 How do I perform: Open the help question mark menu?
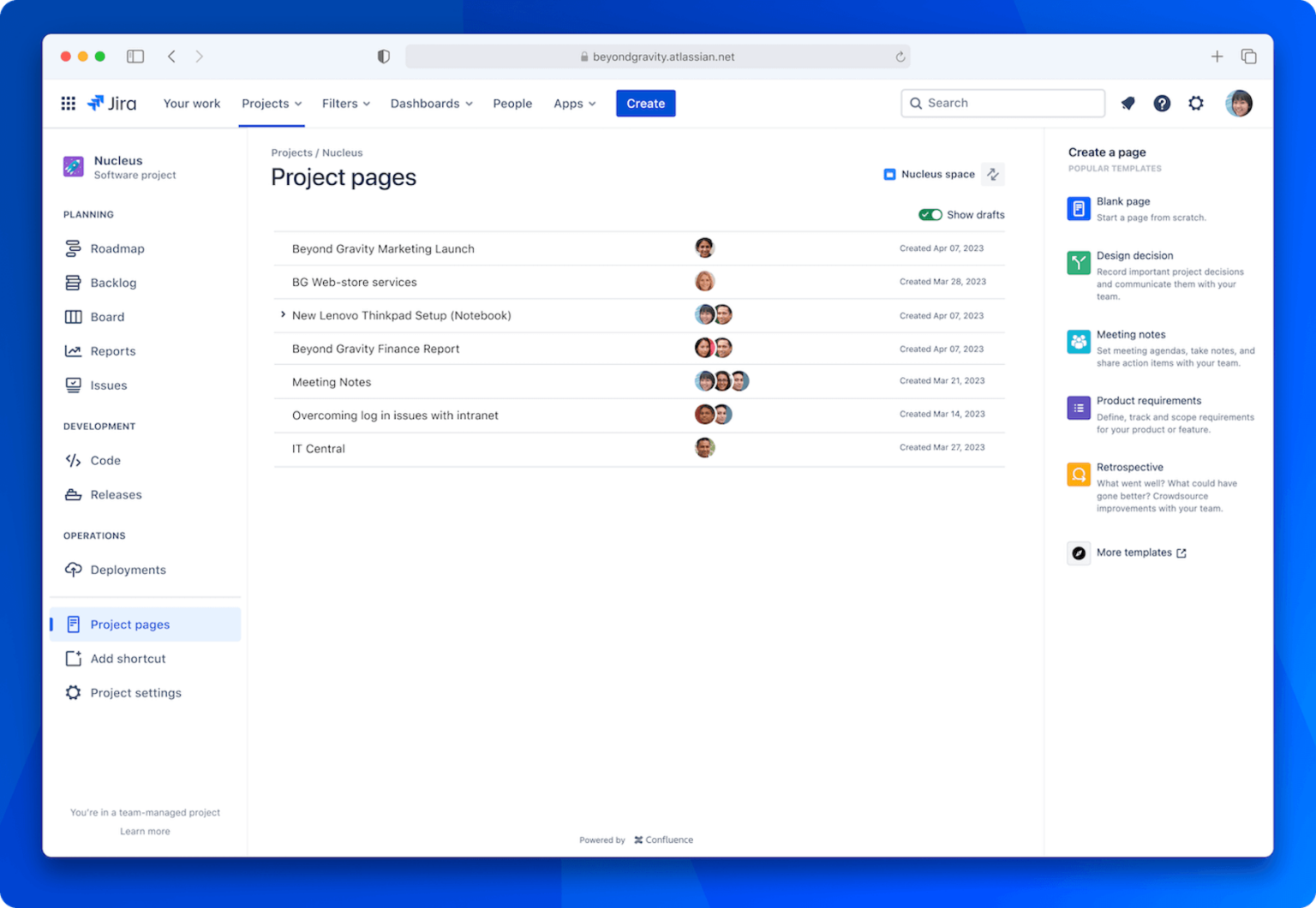coord(1162,103)
